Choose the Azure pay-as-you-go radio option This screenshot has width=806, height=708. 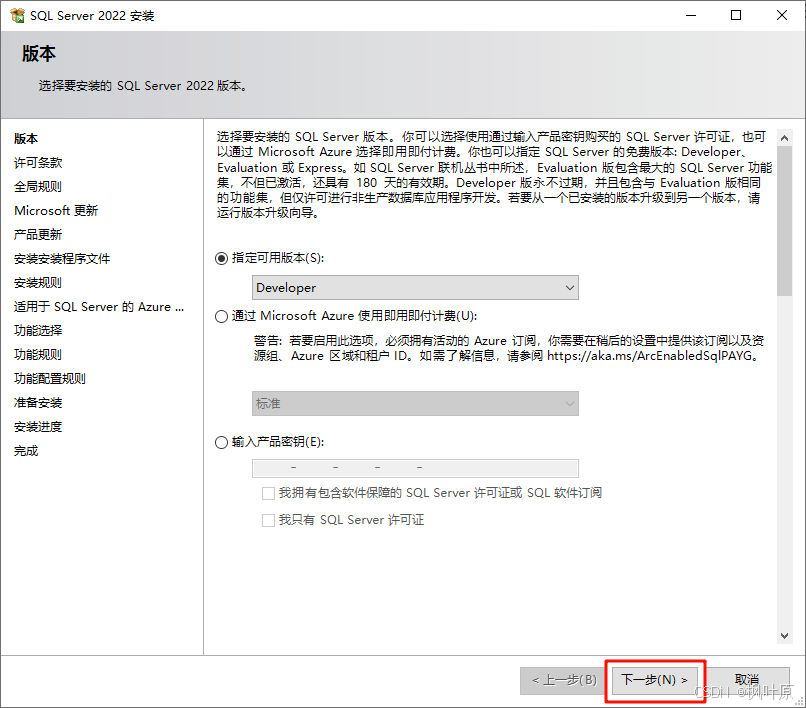(x=221, y=316)
